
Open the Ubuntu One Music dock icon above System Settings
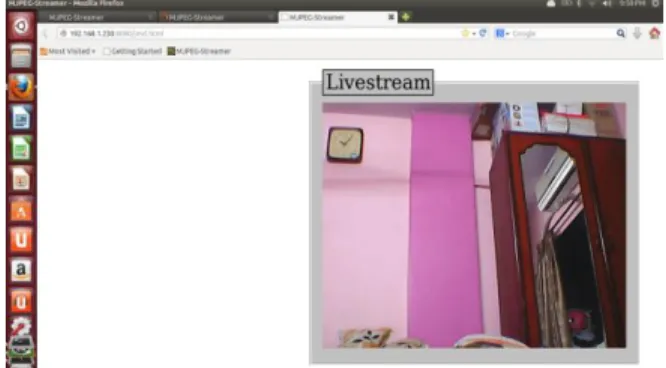(21, 301)
